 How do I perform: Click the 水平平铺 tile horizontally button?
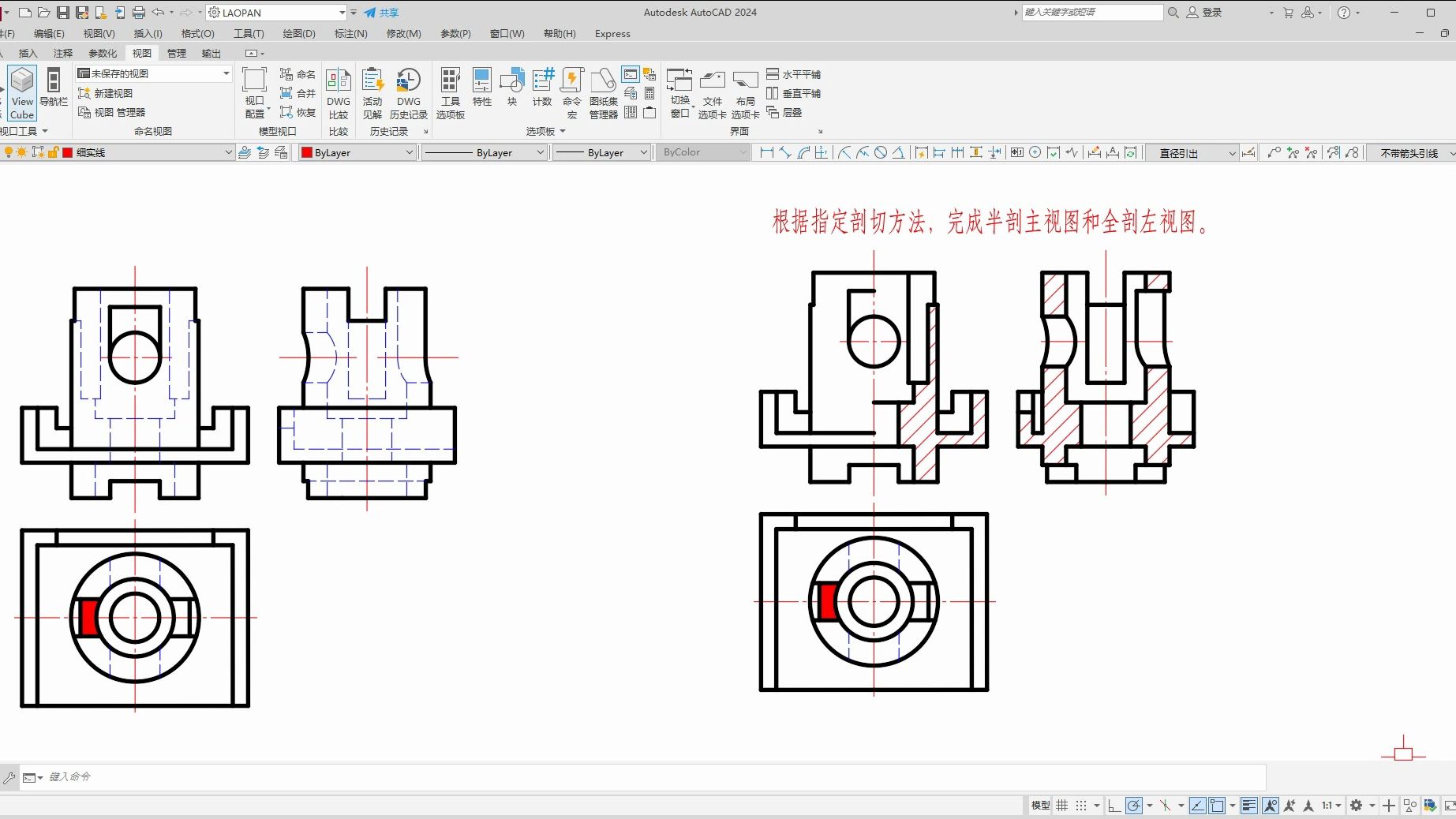(794, 74)
